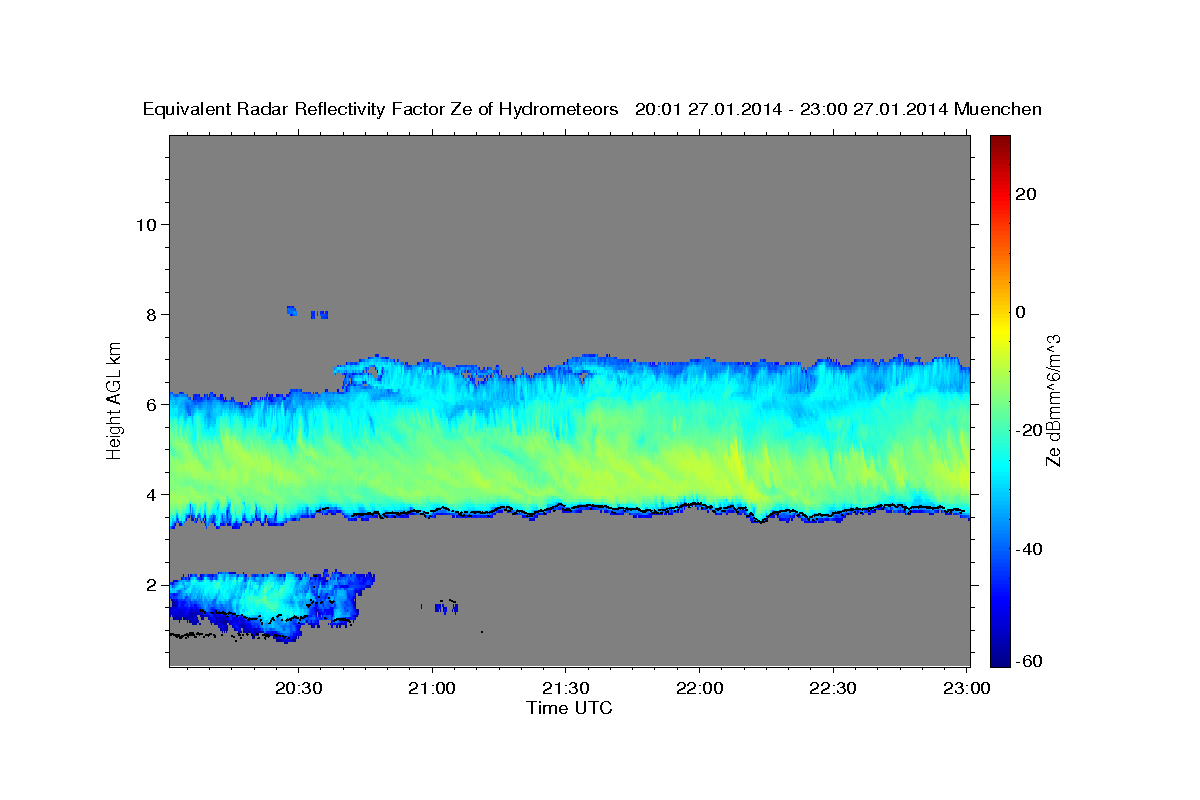Screen dimensions: 1200x800
Task: Click the 21:00 time tick label
Action: tap(433, 688)
